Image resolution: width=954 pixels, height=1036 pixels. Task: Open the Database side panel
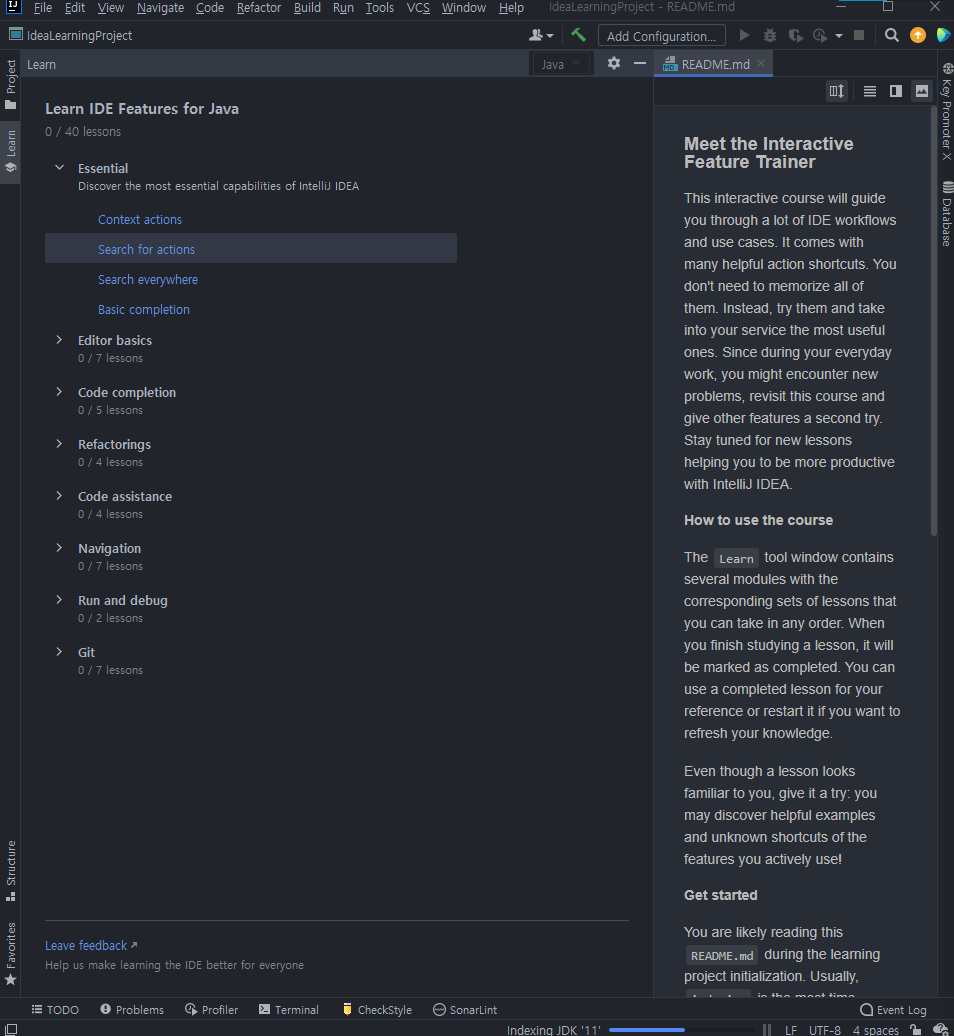(947, 213)
